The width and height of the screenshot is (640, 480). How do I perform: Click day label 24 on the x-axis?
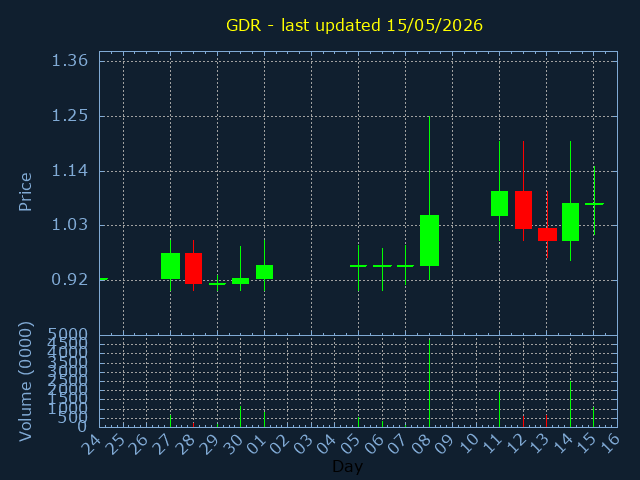91,444
